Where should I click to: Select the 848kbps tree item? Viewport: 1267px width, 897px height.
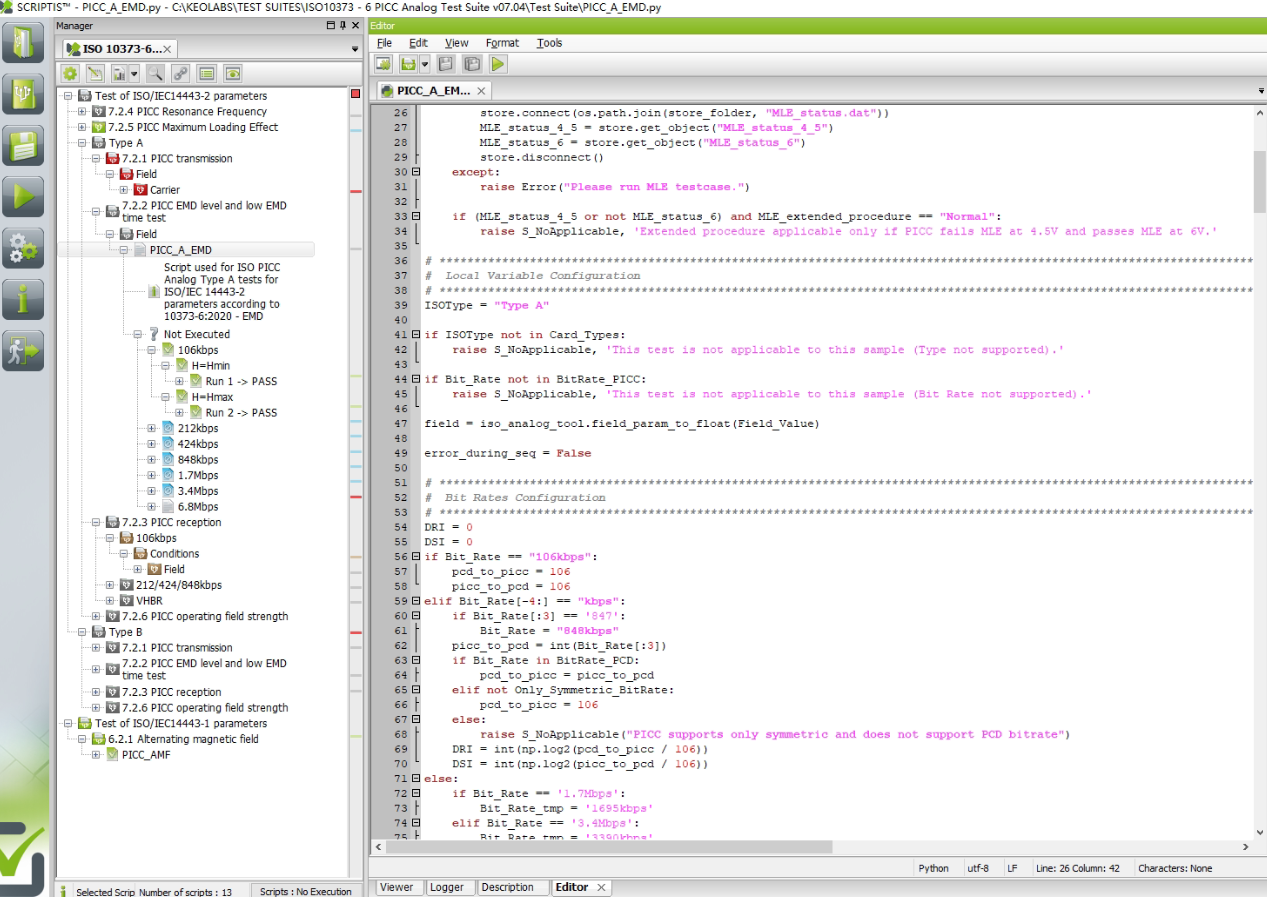(x=198, y=460)
